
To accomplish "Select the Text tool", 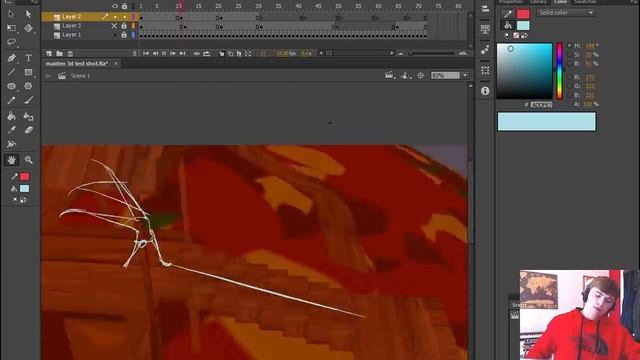I will tap(28, 58).
